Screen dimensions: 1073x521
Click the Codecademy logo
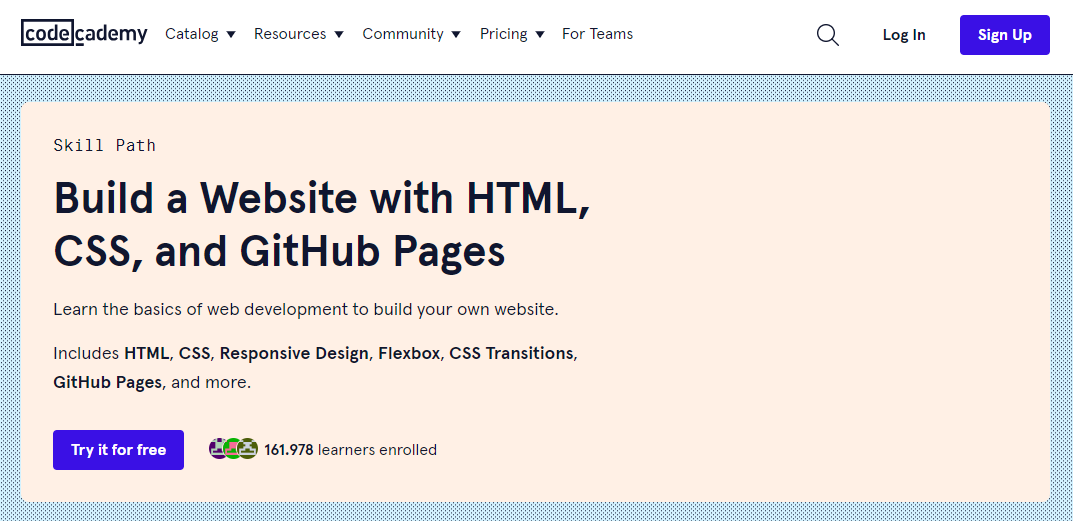point(84,34)
